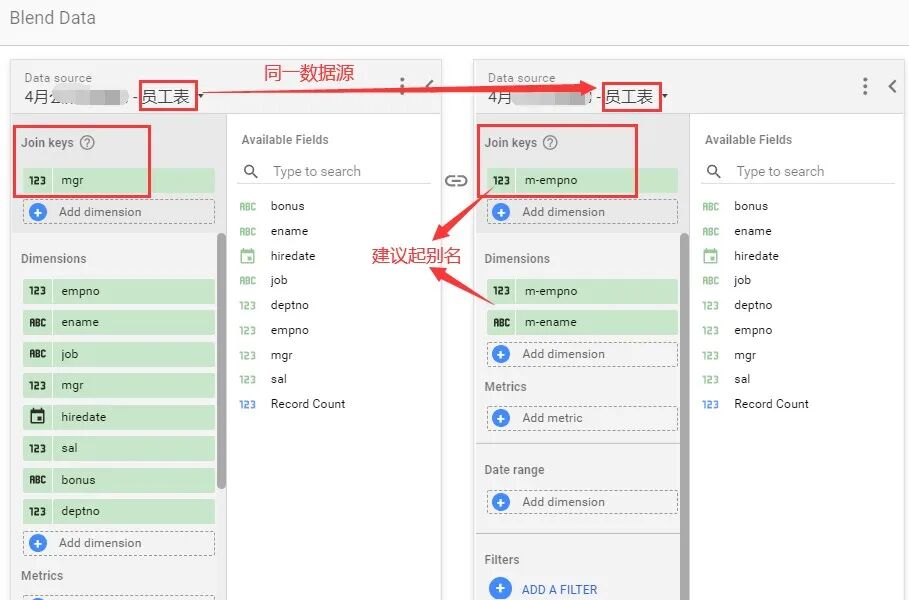The height and width of the screenshot is (600, 909).
Task: Pick ename from right Available Fields
Action: coord(752,231)
